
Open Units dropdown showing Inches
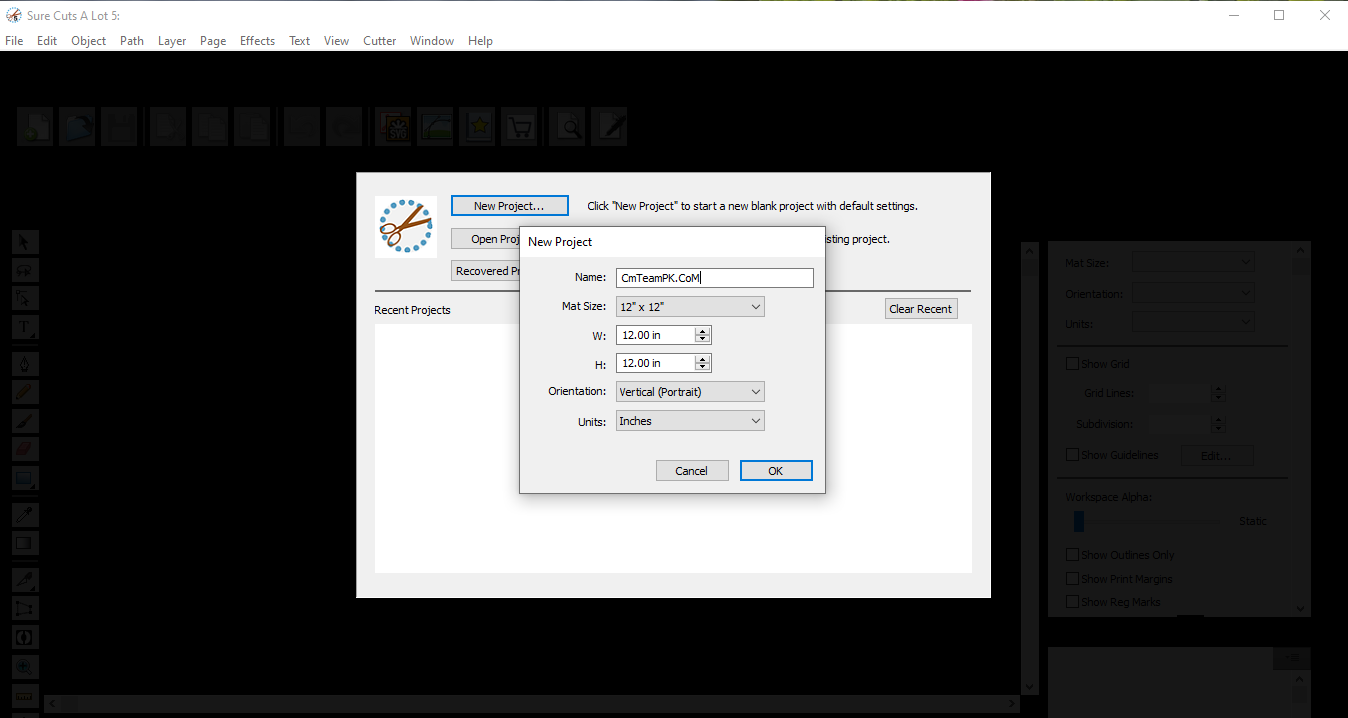690,421
